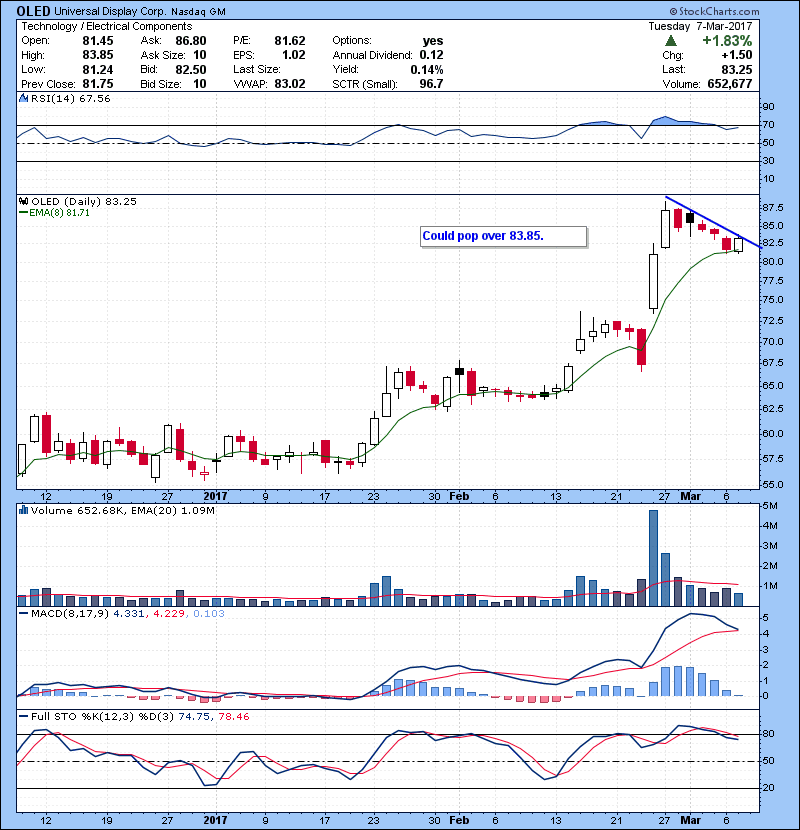Click the Volume value 652,677
Image resolution: width=800 pixels, height=830 pixels.
click(730, 84)
